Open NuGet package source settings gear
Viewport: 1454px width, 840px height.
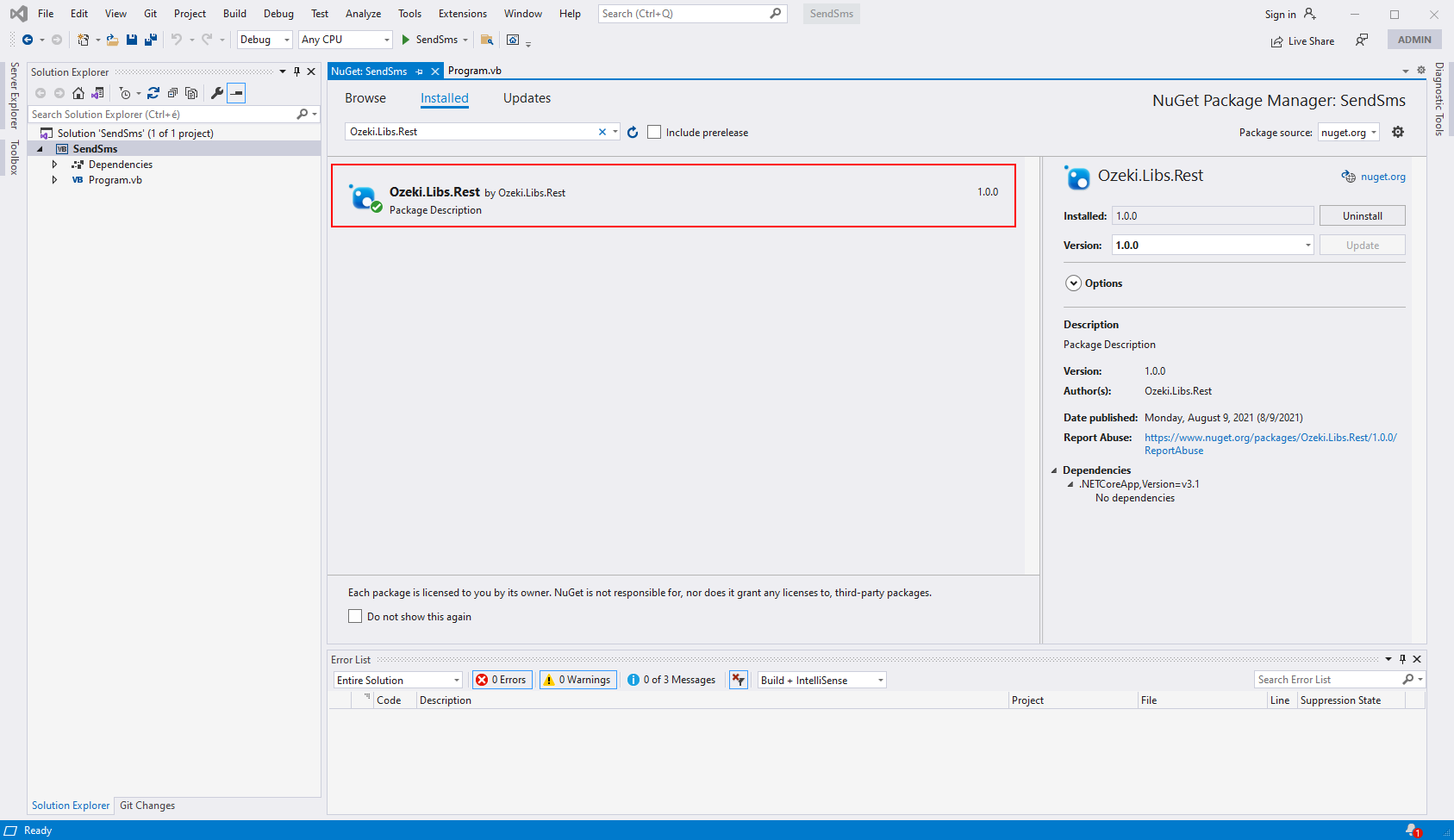[1398, 132]
